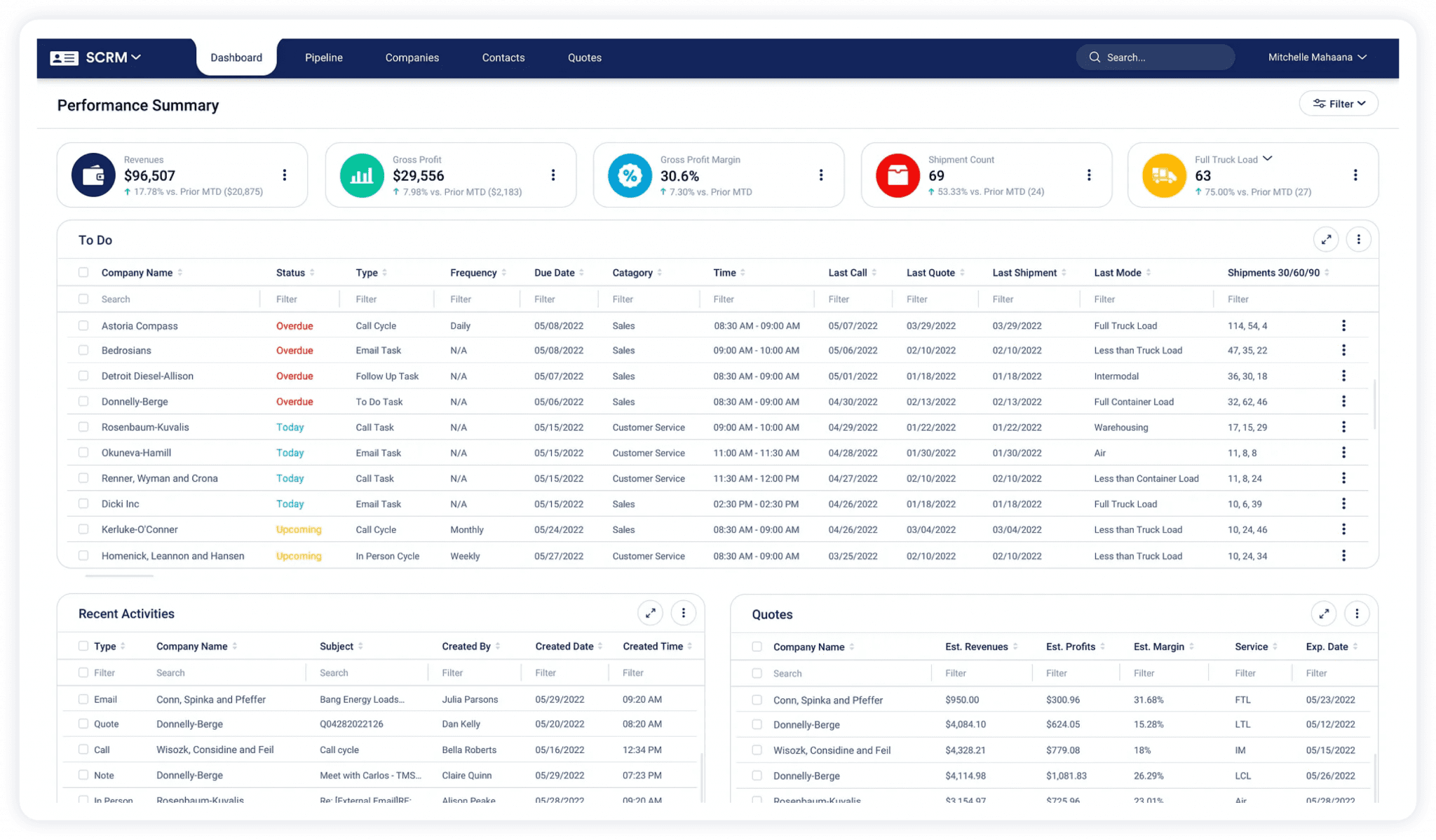The image size is (1436, 840).
Task: Switch to the Pipeline tab
Action: 323,57
